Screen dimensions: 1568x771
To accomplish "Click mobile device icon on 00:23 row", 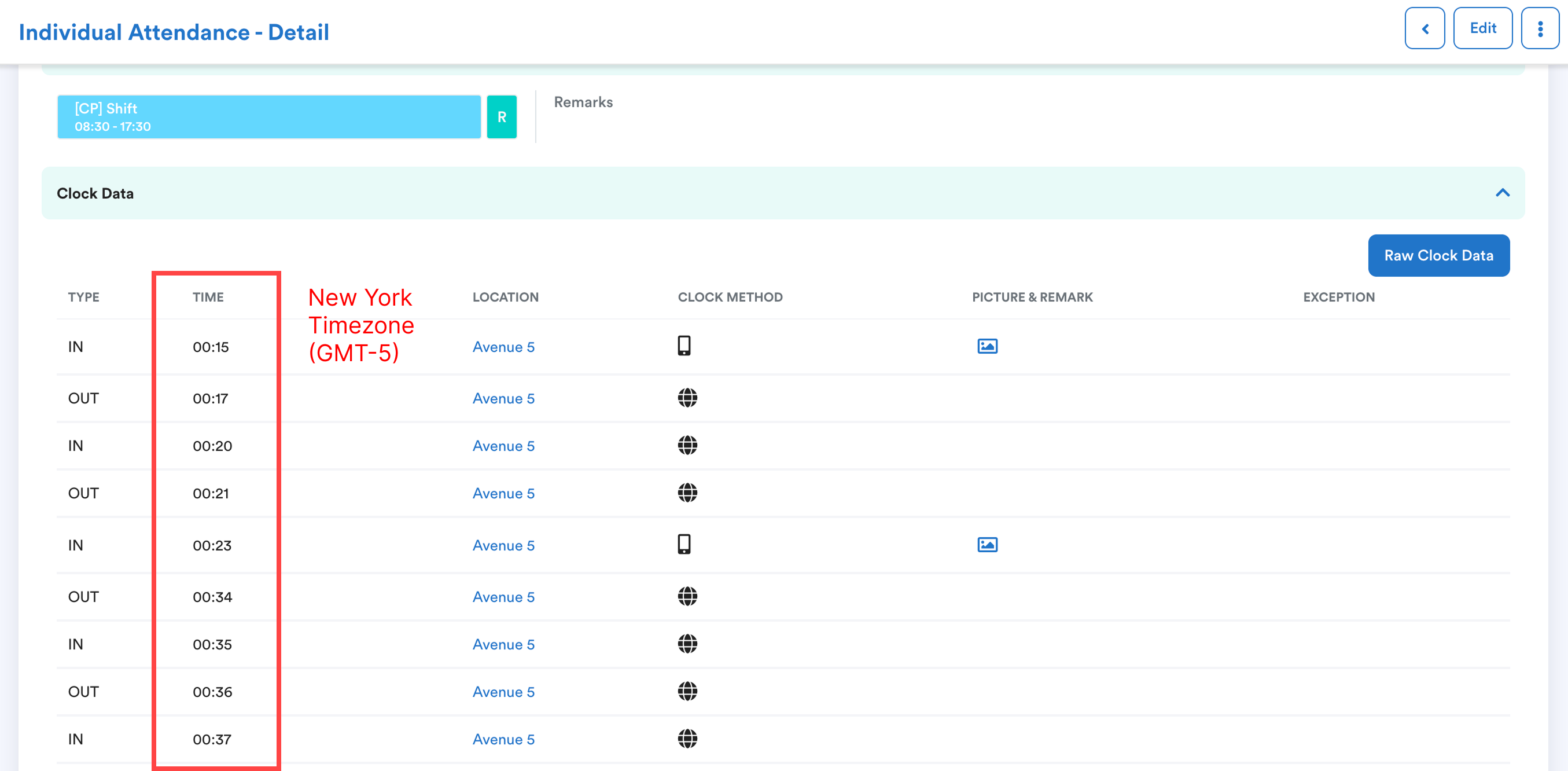I will click(x=683, y=545).
